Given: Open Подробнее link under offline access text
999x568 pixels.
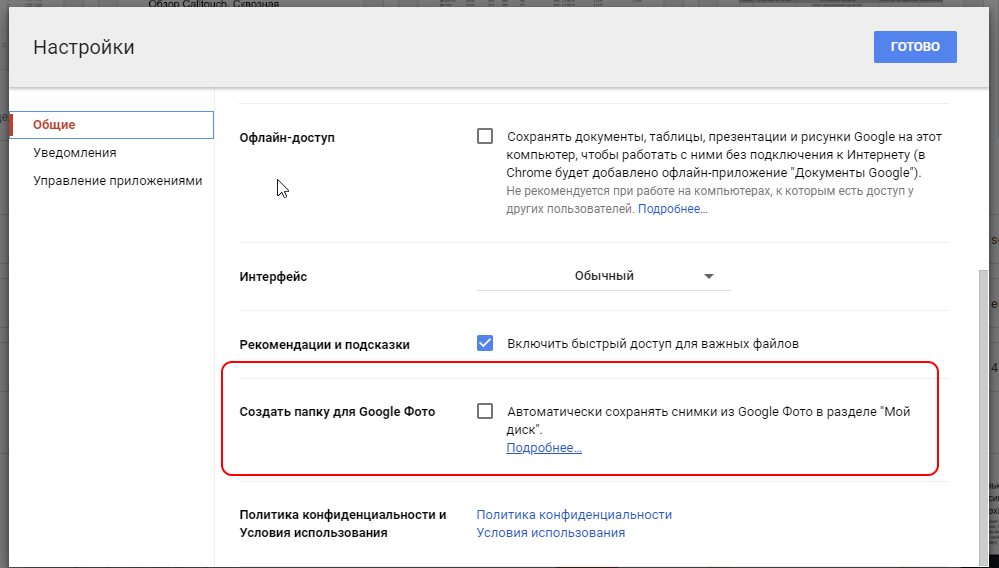Looking at the screenshot, I should click(x=673, y=209).
